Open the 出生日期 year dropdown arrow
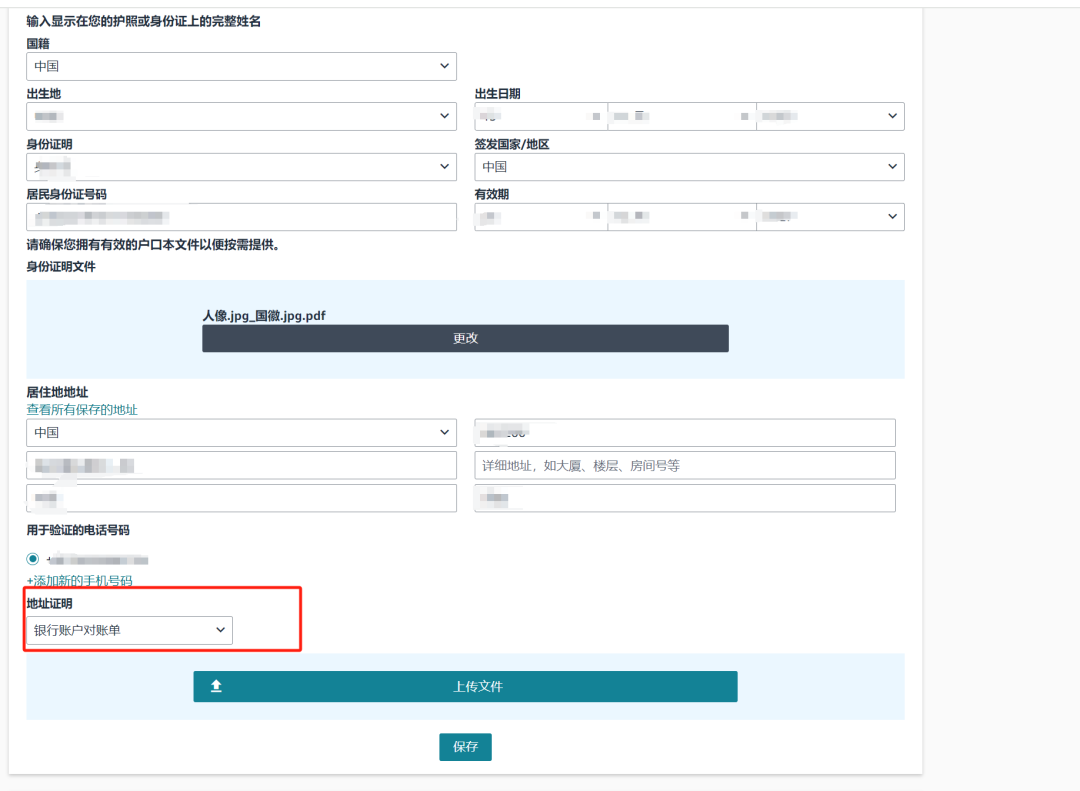Viewport: 1080px width, 791px height. point(892,116)
